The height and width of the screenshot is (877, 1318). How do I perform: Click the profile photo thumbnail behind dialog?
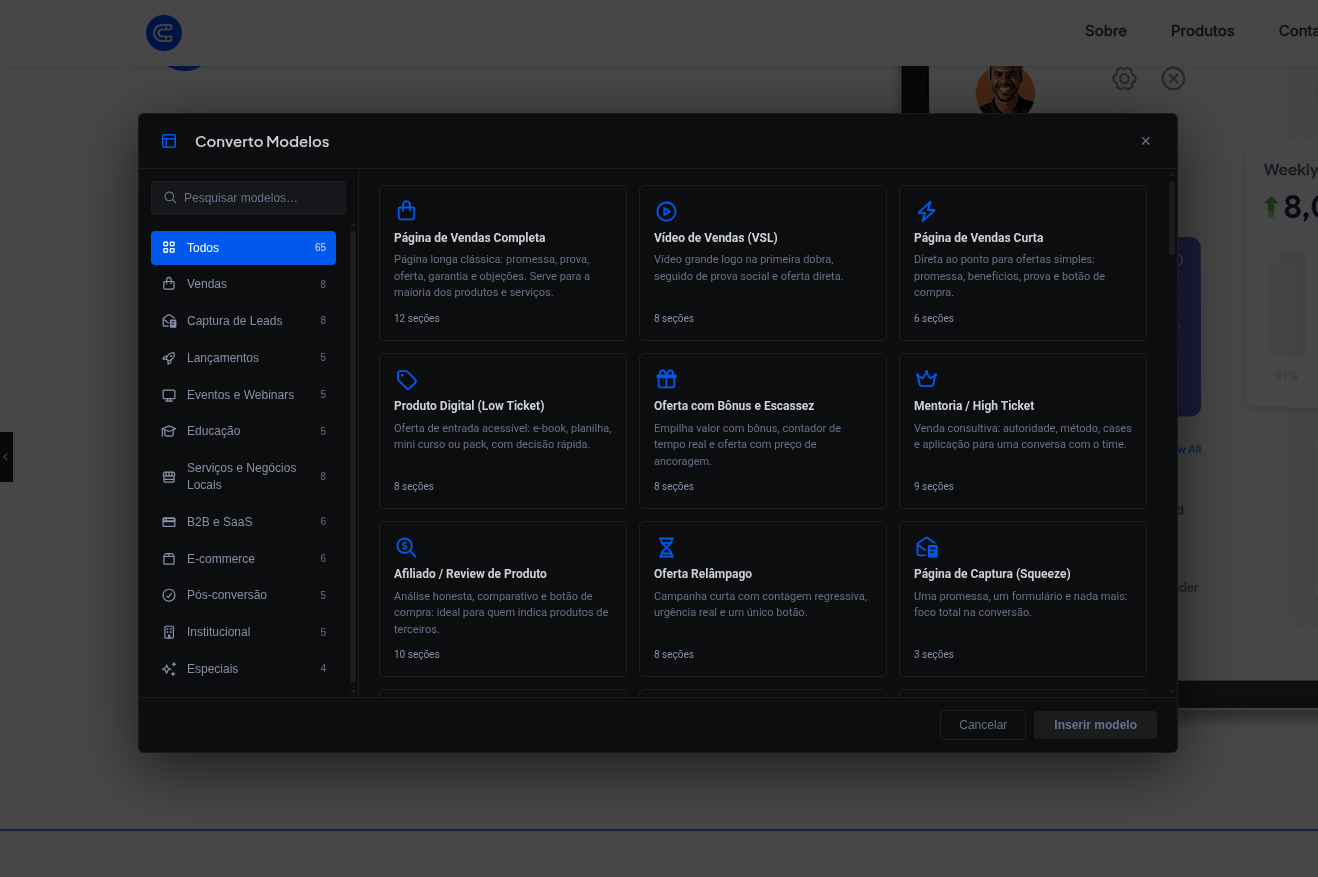1005,91
